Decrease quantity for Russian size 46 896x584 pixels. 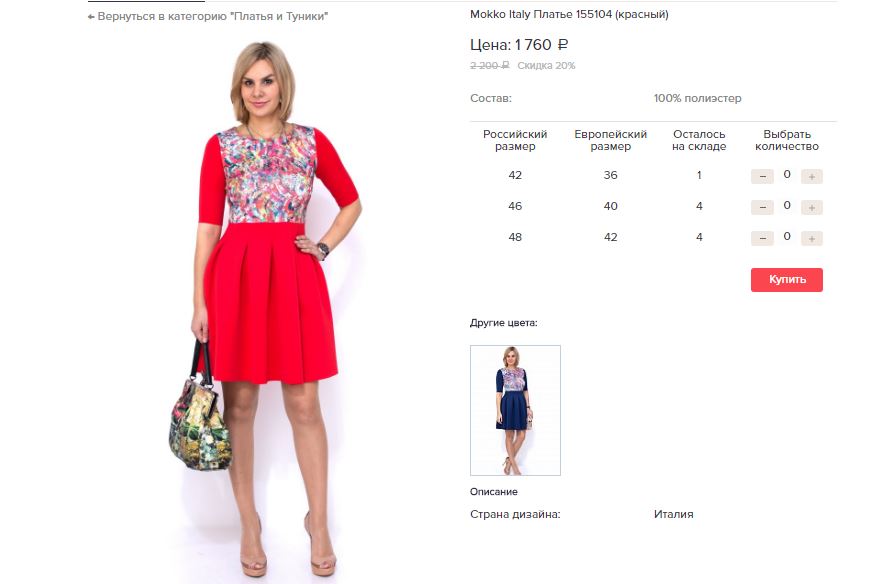(762, 207)
